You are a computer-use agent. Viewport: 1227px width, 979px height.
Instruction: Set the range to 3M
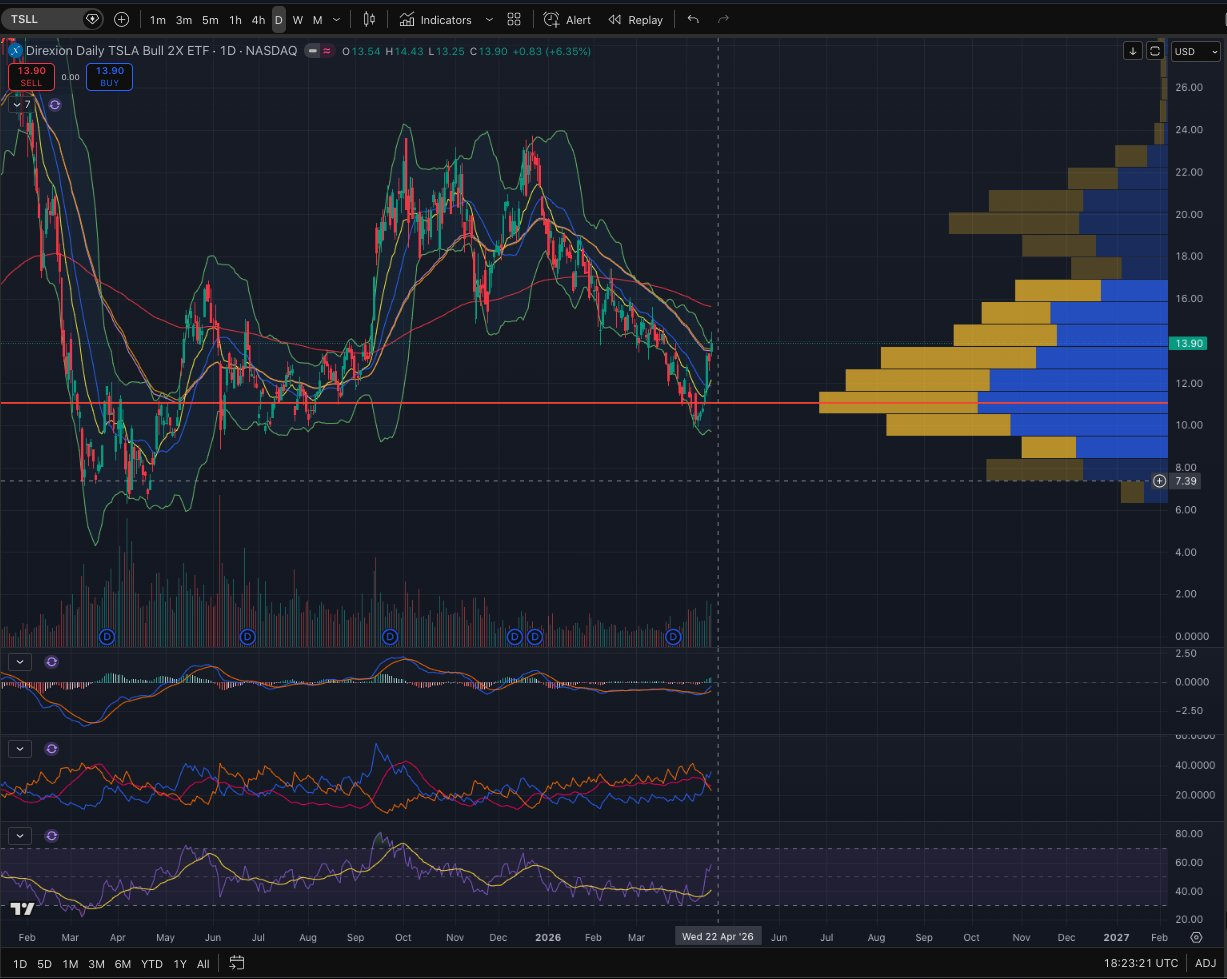pos(96,964)
